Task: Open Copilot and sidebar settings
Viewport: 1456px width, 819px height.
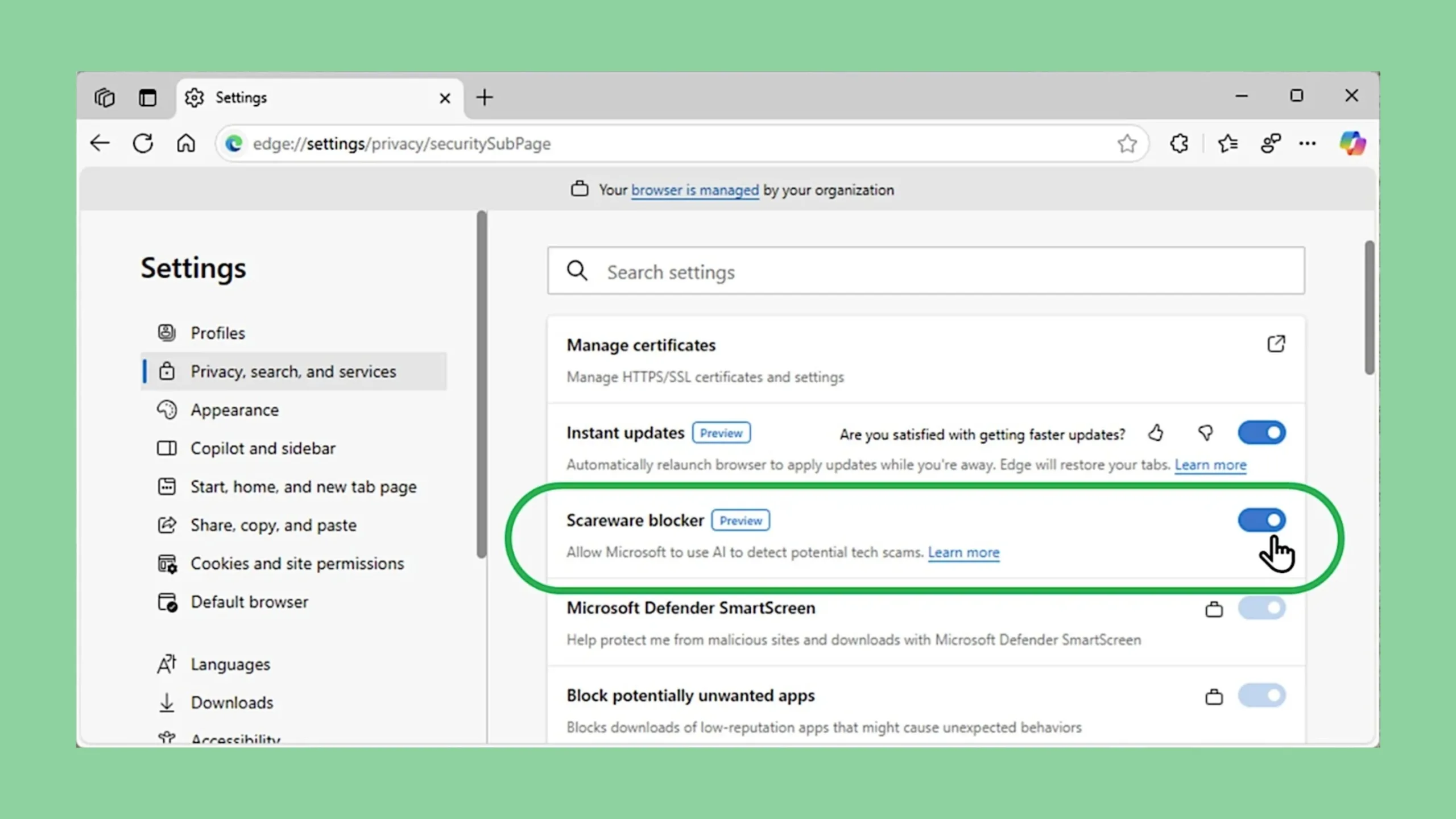Action: [293, 448]
